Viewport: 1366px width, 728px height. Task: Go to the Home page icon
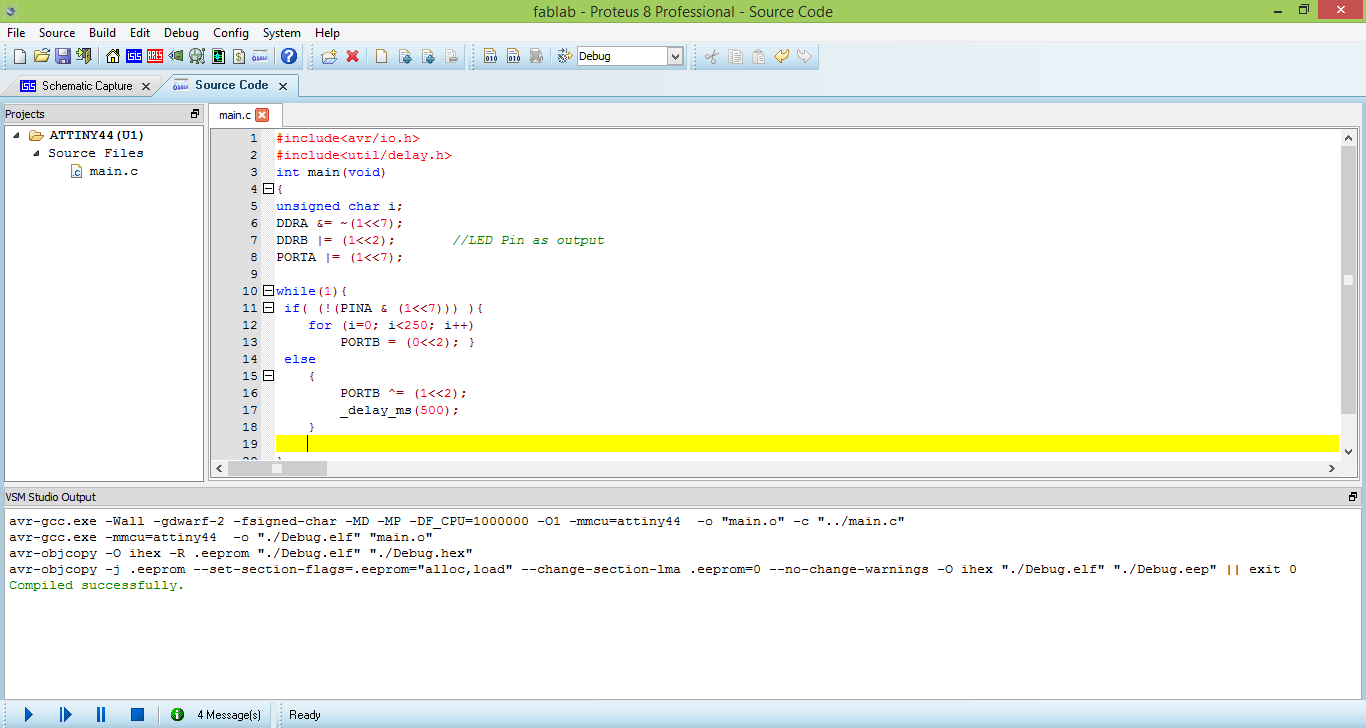[113, 56]
